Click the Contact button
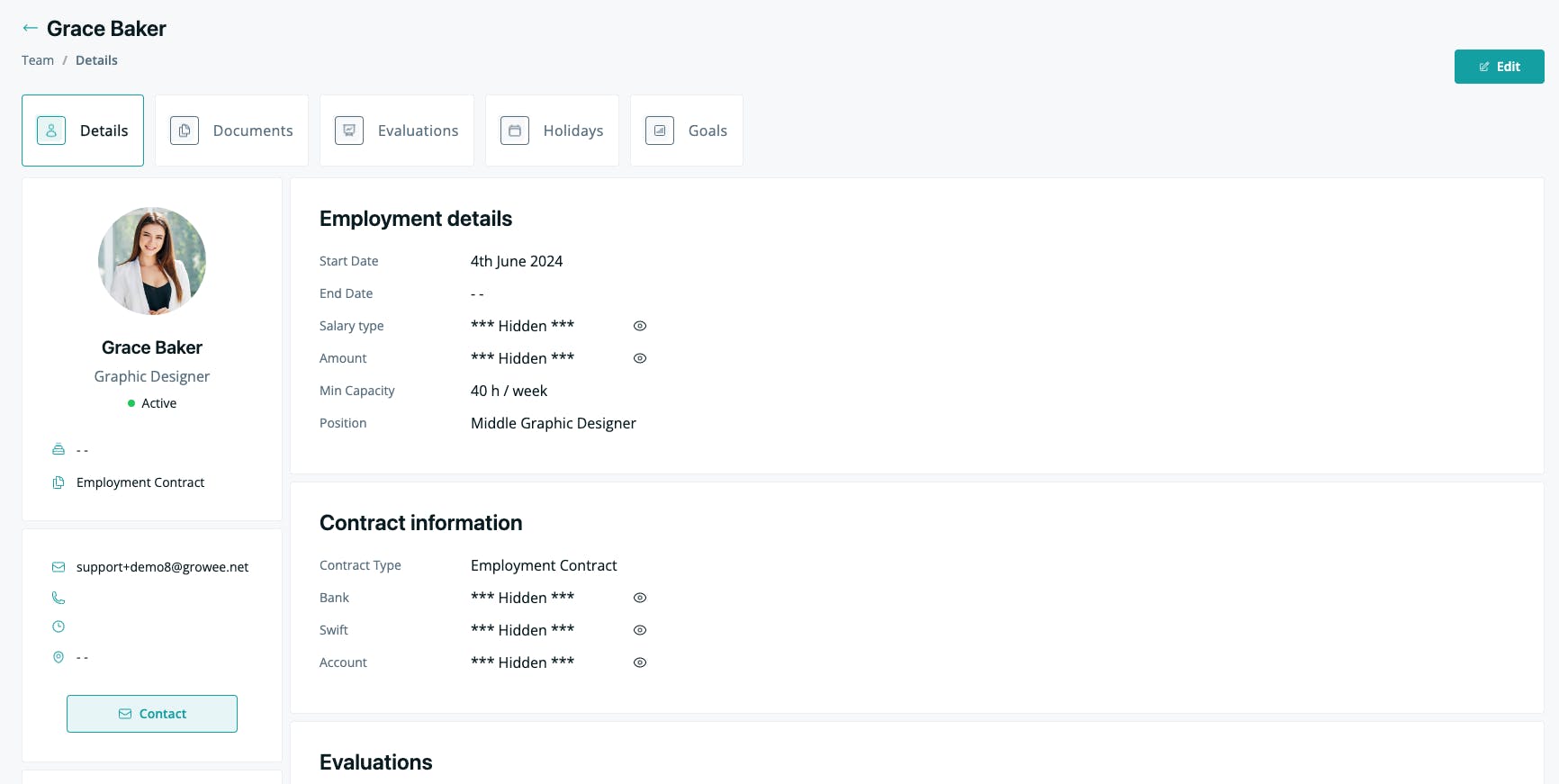Viewport: 1559px width, 784px height. [x=152, y=714]
